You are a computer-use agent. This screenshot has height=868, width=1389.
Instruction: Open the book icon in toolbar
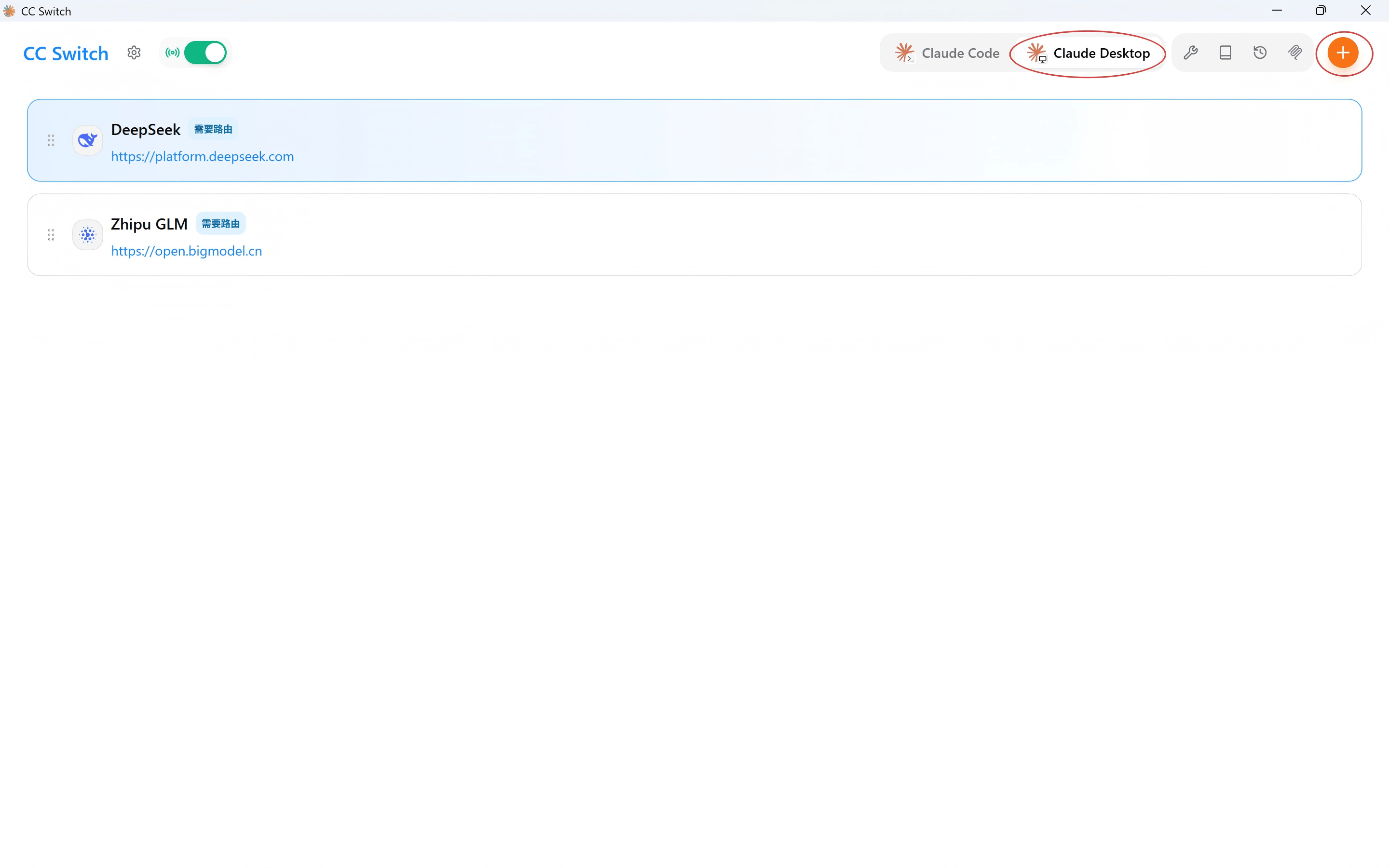[1226, 53]
